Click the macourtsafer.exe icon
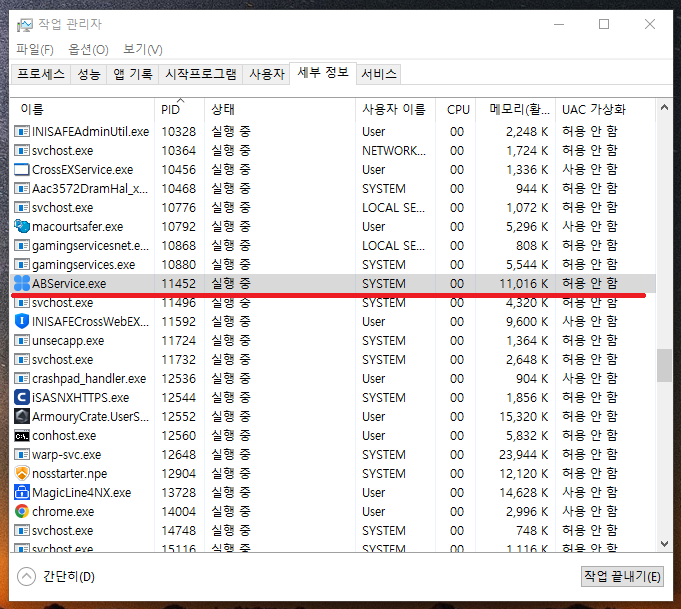The width and height of the screenshot is (681, 609). [x=22, y=226]
